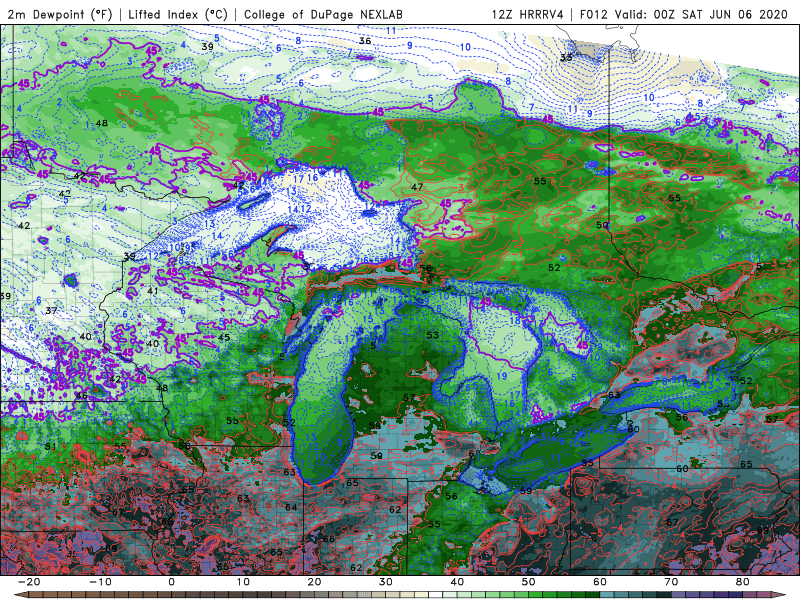The width and height of the screenshot is (800, 600).
Task: Click the "College of DuPage NEXLAB" label
Action: (x=323, y=14)
